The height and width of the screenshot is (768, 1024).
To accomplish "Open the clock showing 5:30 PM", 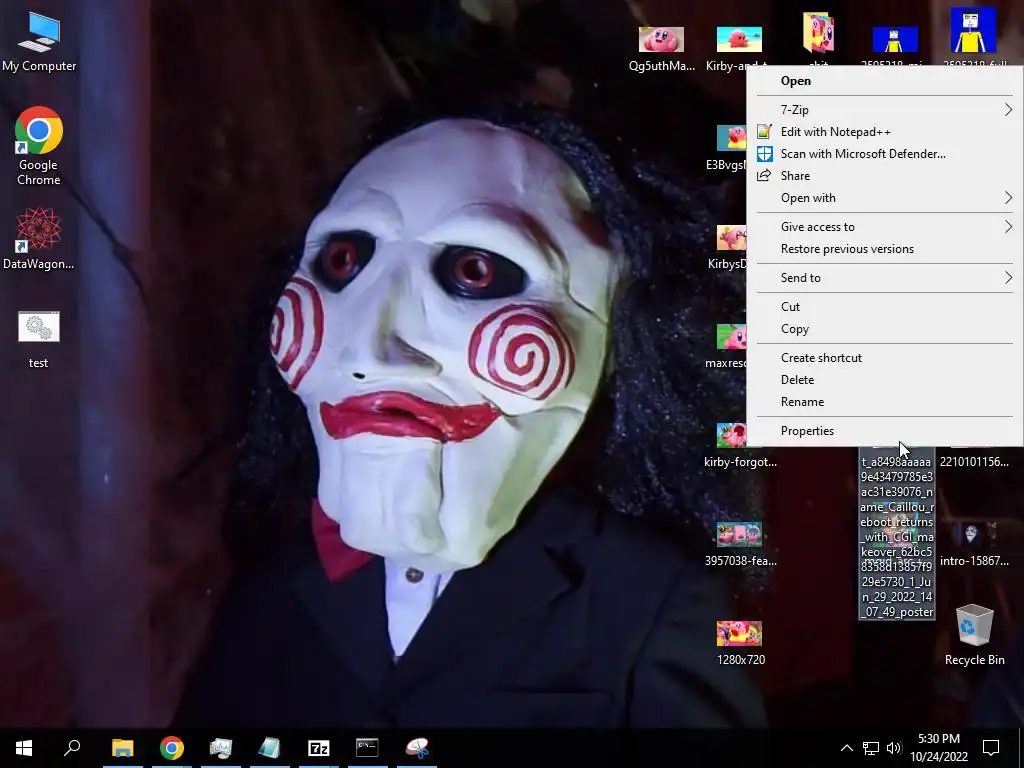I will pyautogui.click(x=939, y=748).
